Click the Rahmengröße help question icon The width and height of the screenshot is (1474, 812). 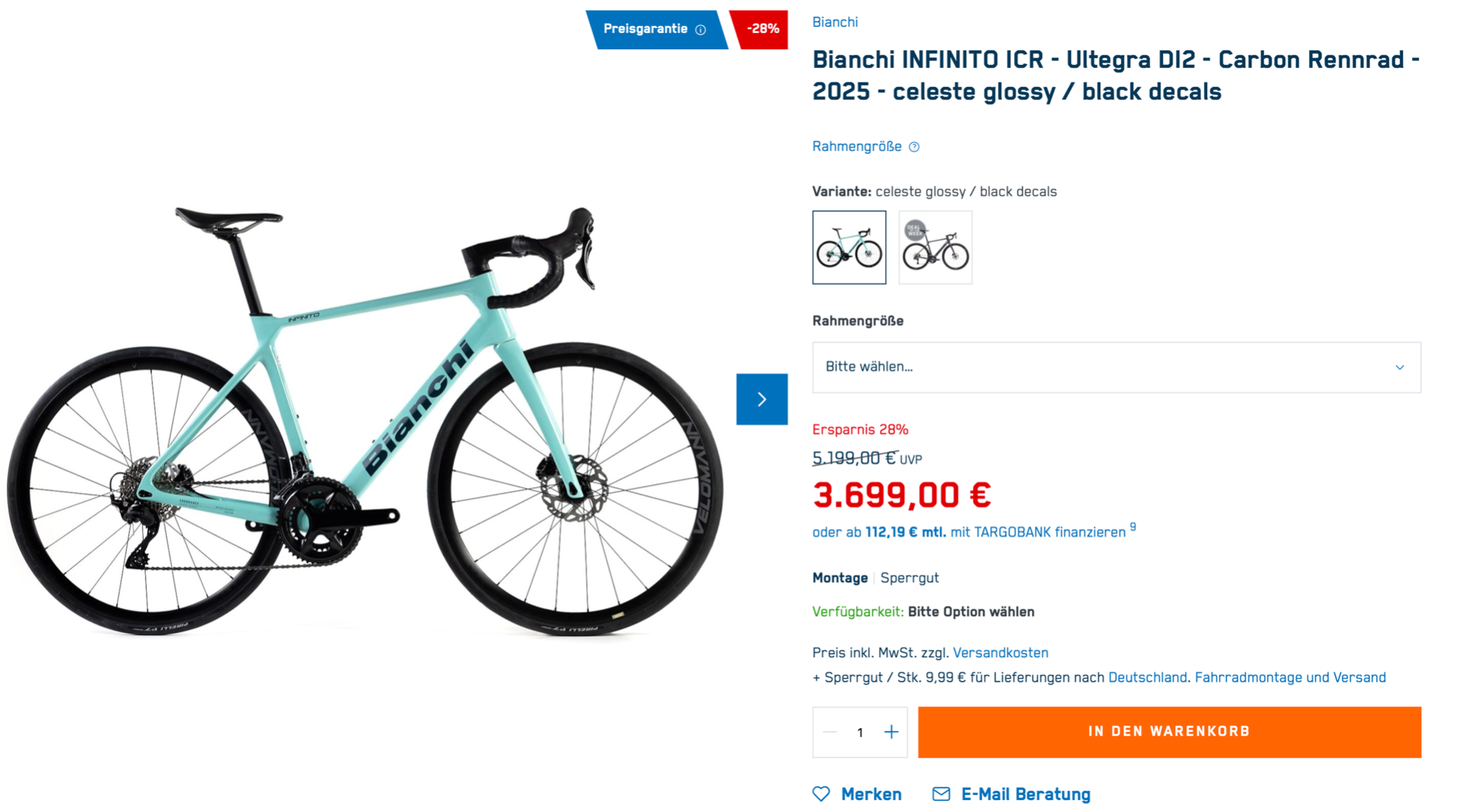coord(914,147)
